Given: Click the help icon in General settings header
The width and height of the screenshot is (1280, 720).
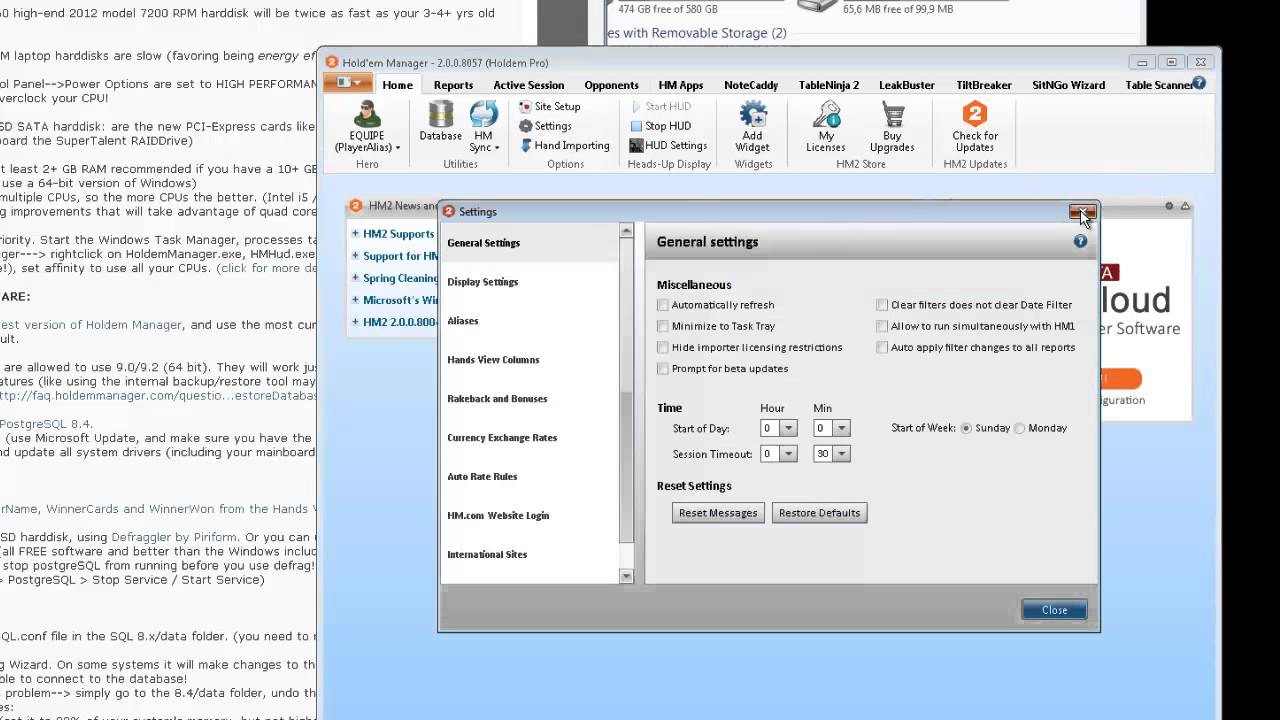Looking at the screenshot, I should (1080, 241).
